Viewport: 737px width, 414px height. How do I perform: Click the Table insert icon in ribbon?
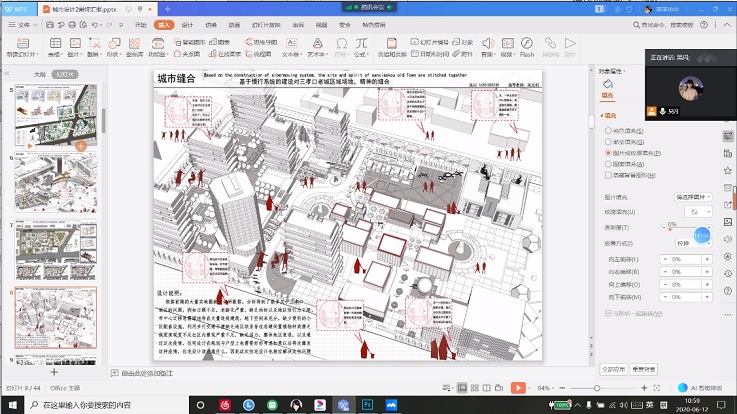point(54,44)
